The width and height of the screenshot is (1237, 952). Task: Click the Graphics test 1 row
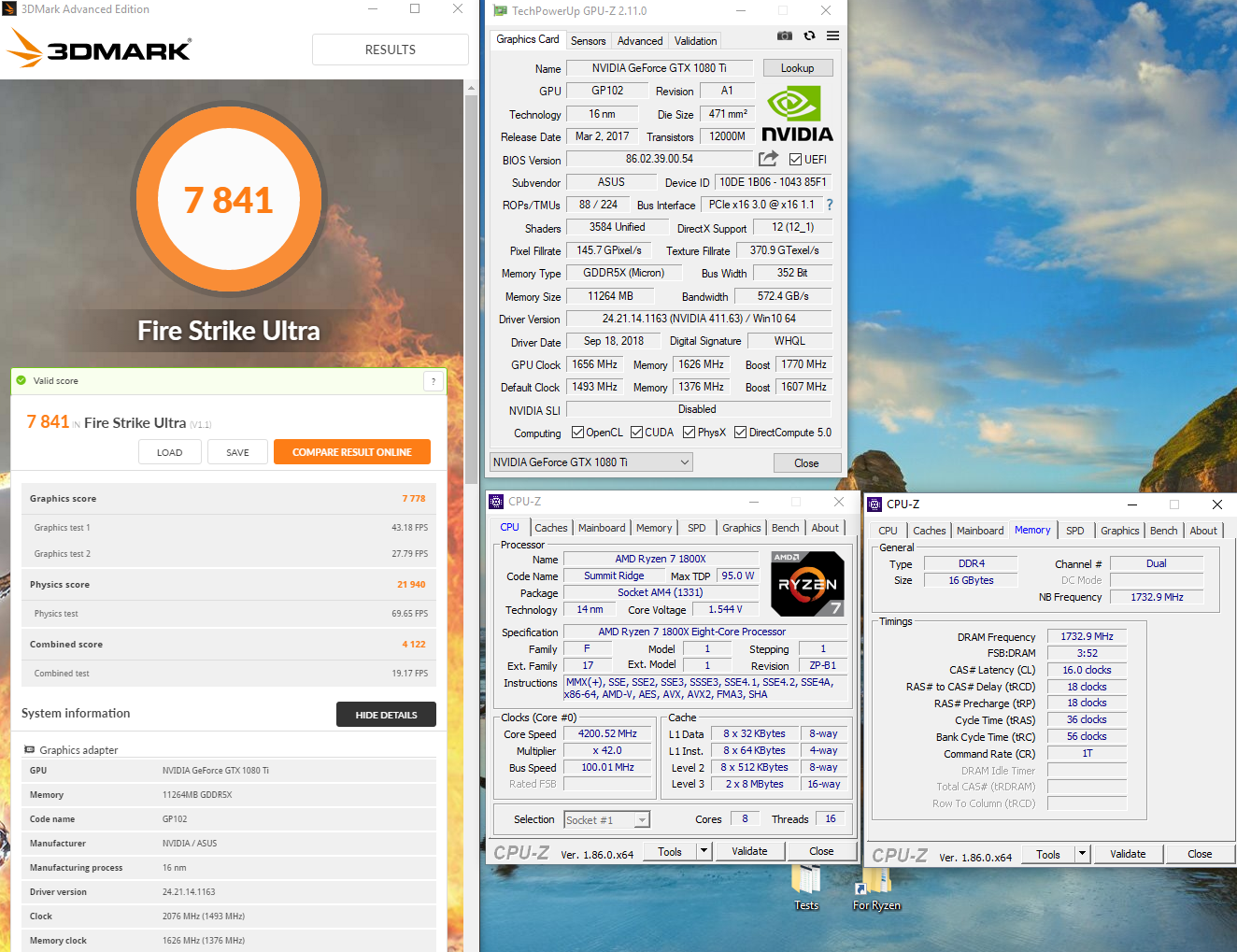tap(229, 528)
